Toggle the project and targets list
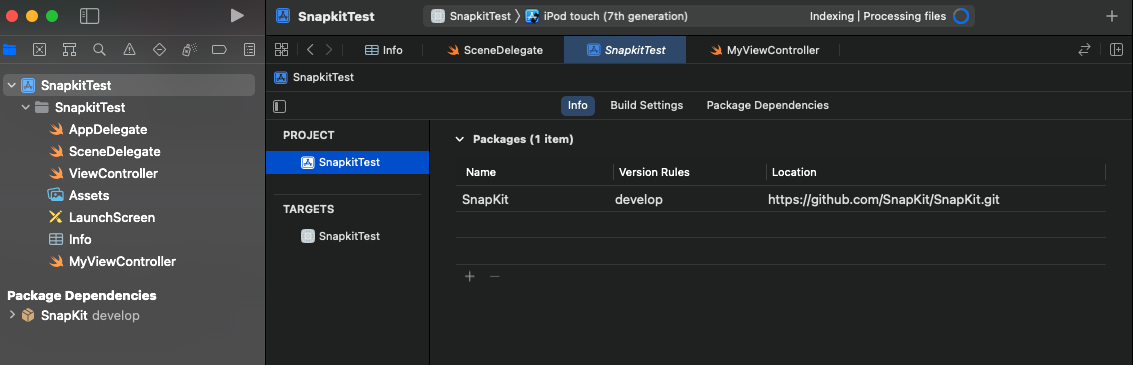 [x=280, y=106]
